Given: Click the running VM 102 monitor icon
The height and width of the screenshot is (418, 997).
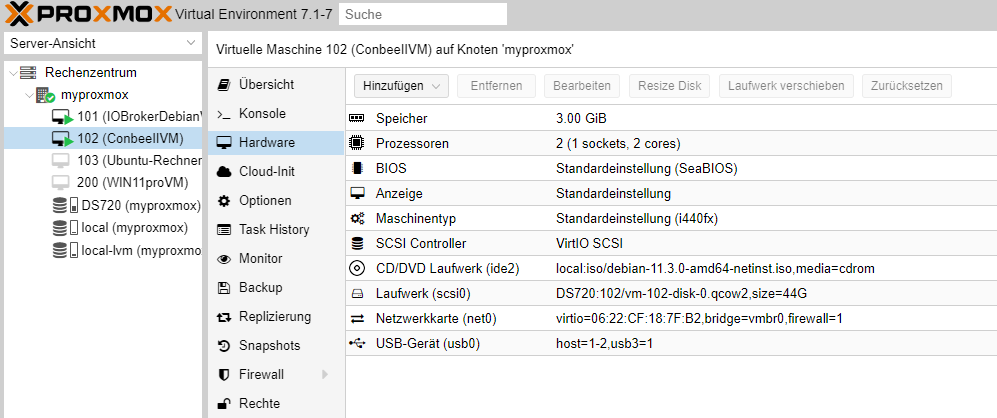Looking at the screenshot, I should pos(63,139).
